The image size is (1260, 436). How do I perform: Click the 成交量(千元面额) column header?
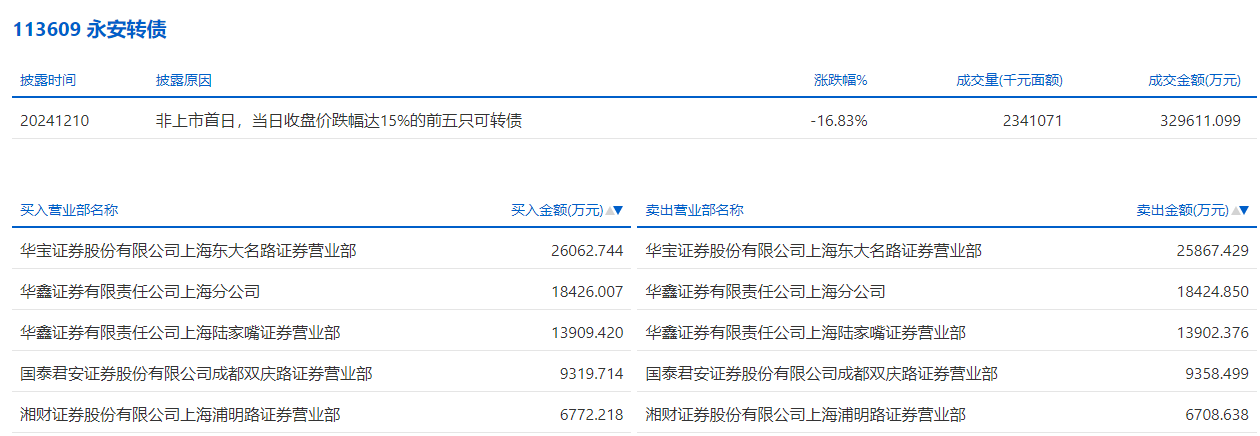coord(1009,80)
